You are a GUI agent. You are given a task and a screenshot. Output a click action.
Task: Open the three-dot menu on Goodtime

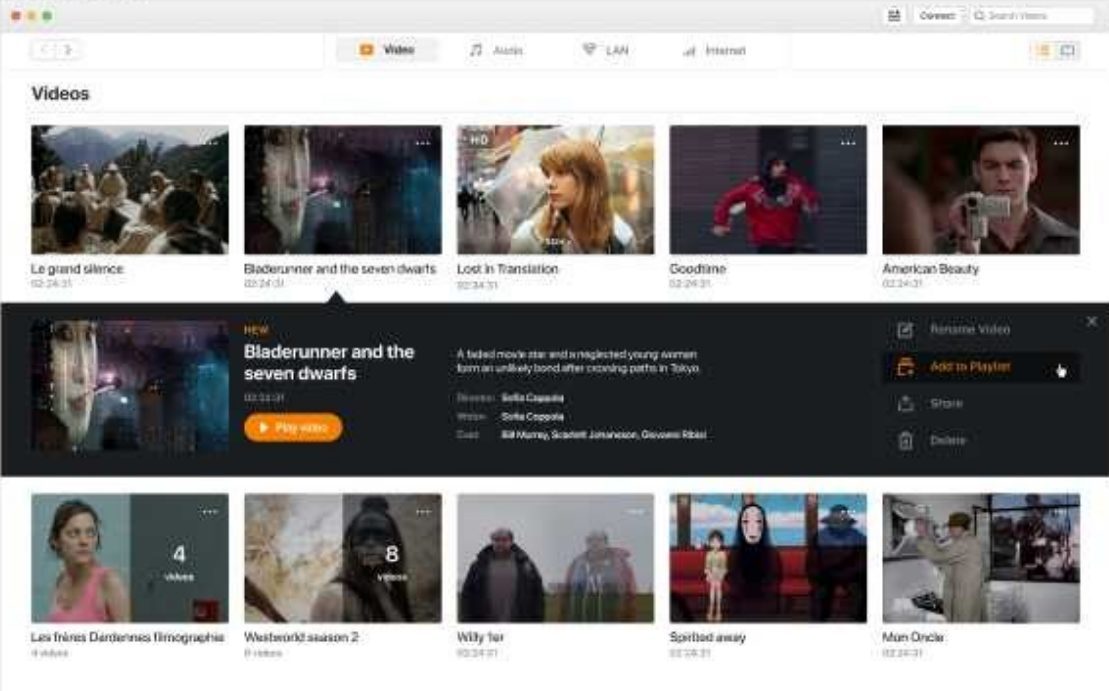848,143
